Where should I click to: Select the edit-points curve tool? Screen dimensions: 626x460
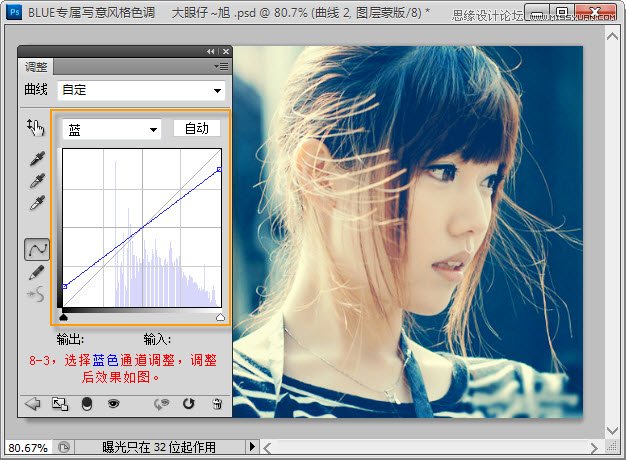(x=36, y=248)
